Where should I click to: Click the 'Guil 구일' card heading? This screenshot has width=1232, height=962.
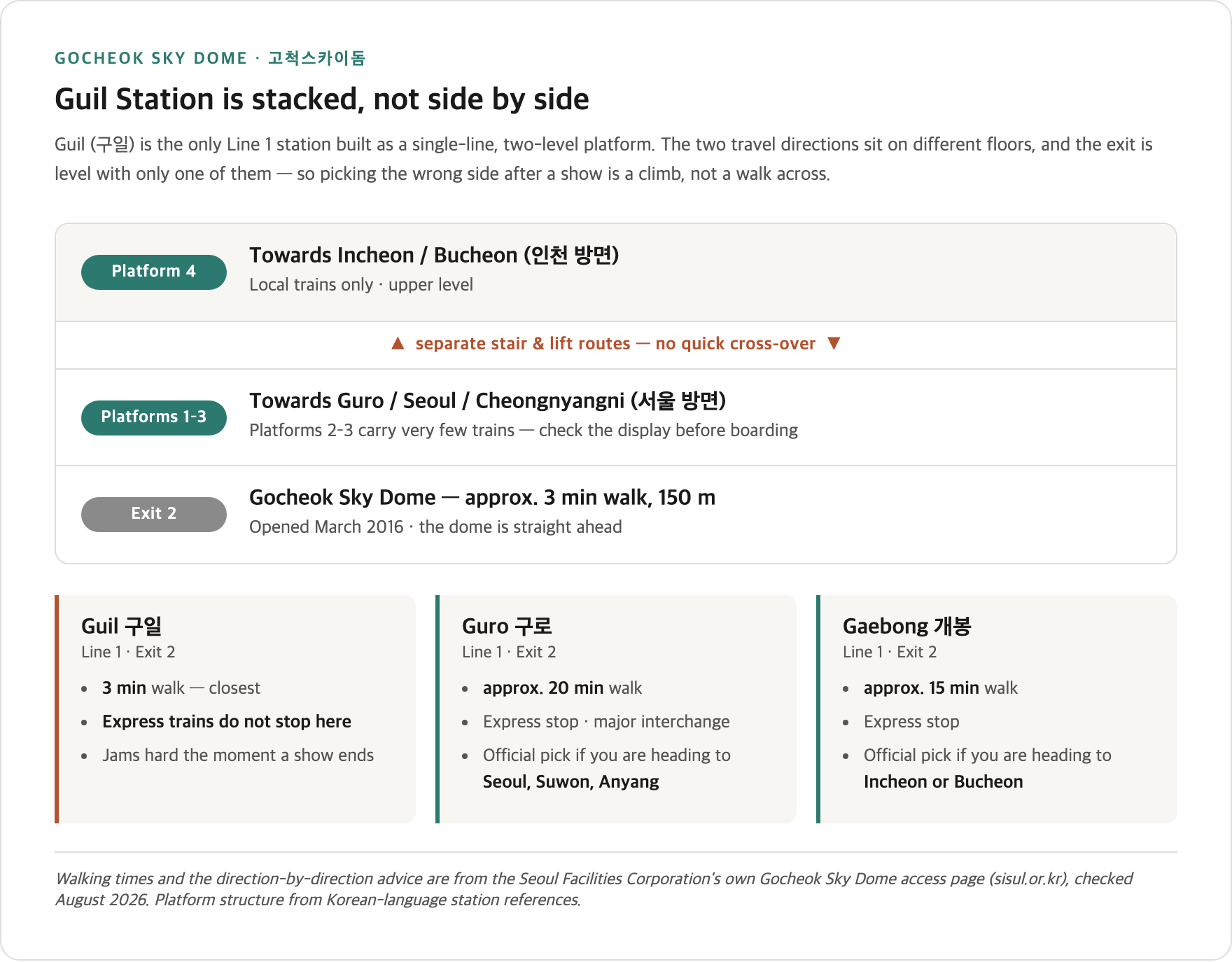point(122,626)
